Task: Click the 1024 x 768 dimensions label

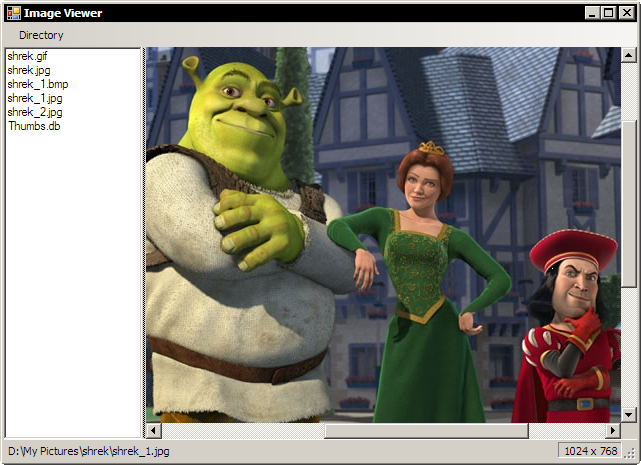Action: pyautogui.click(x=590, y=451)
